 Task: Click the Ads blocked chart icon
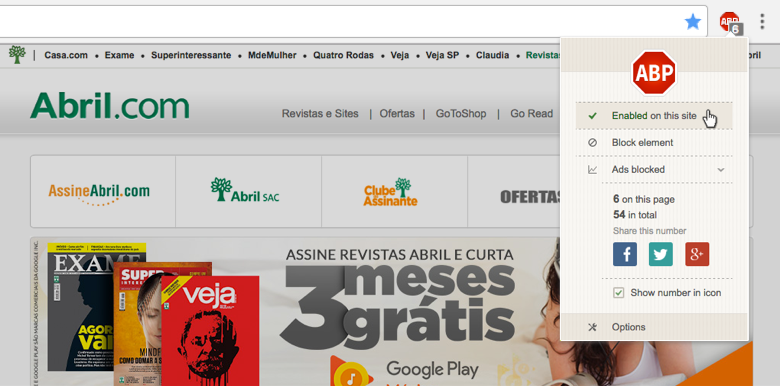point(592,170)
